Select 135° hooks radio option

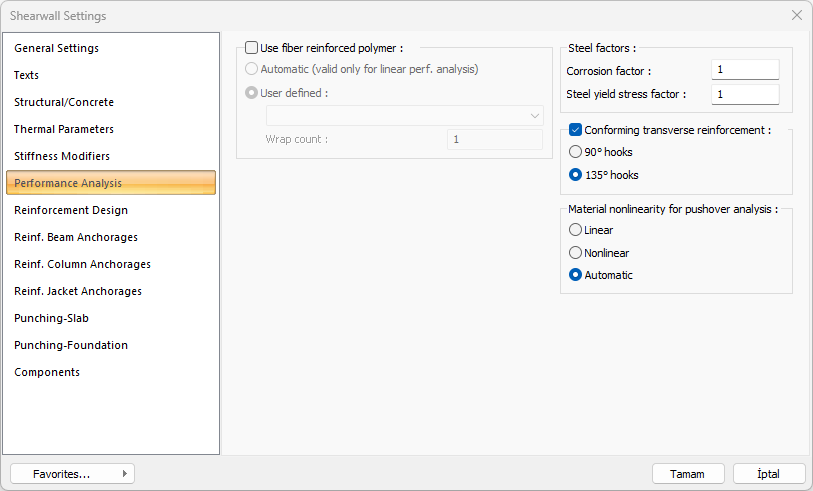(x=575, y=175)
